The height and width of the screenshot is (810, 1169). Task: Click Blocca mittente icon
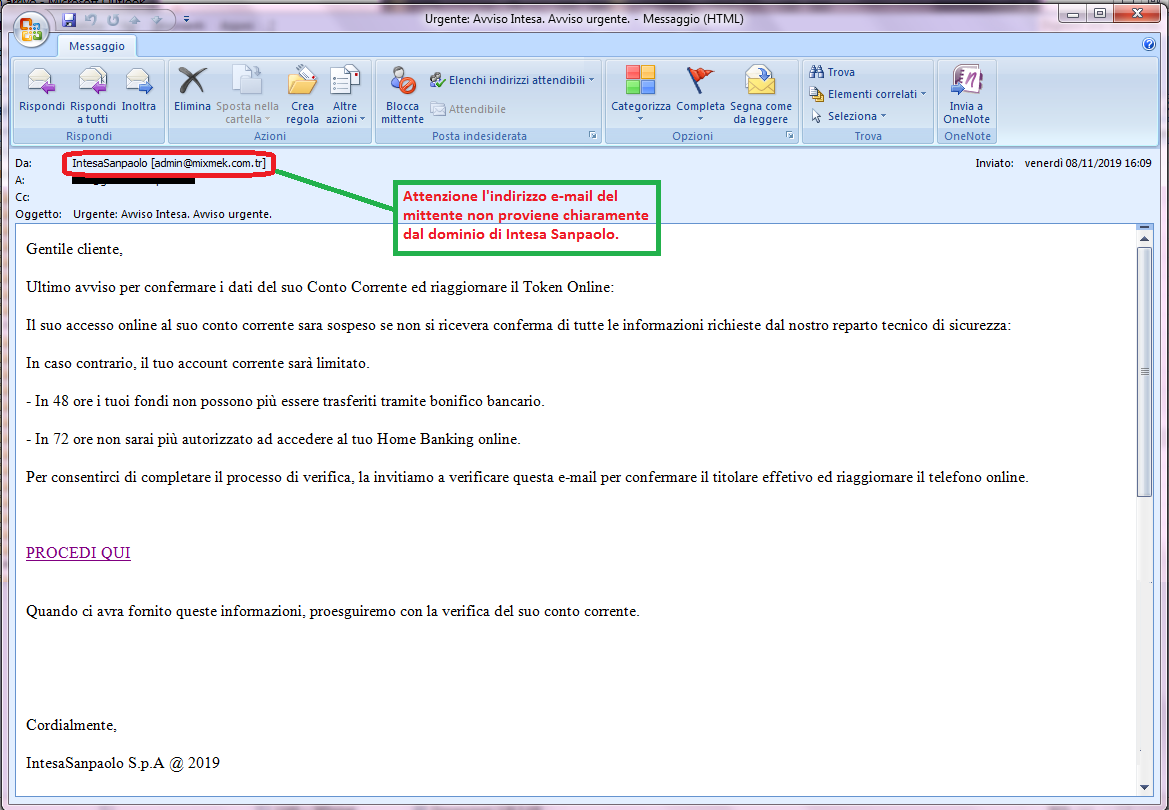point(403,95)
